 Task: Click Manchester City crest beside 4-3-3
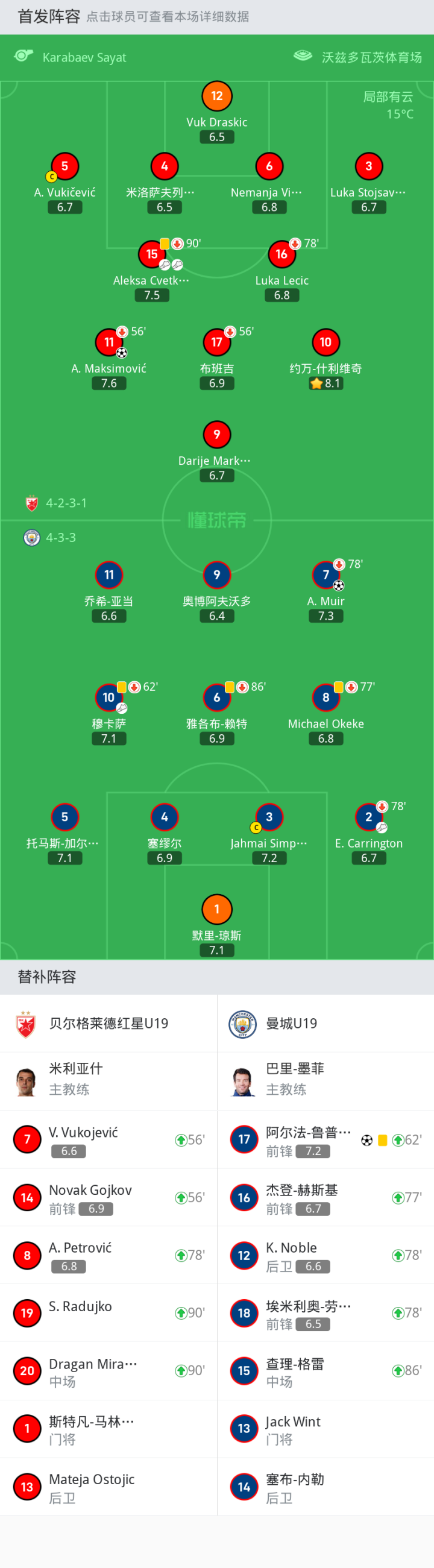[x=32, y=538]
